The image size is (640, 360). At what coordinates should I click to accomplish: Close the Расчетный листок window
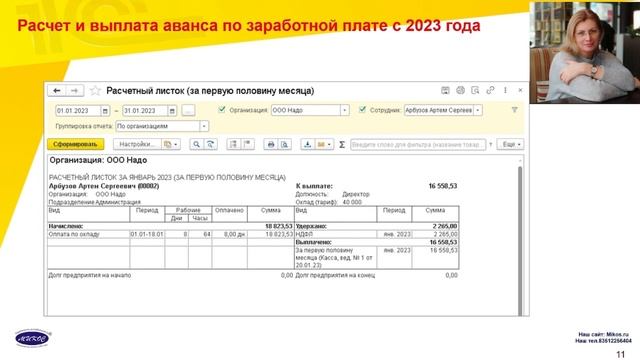point(520,90)
